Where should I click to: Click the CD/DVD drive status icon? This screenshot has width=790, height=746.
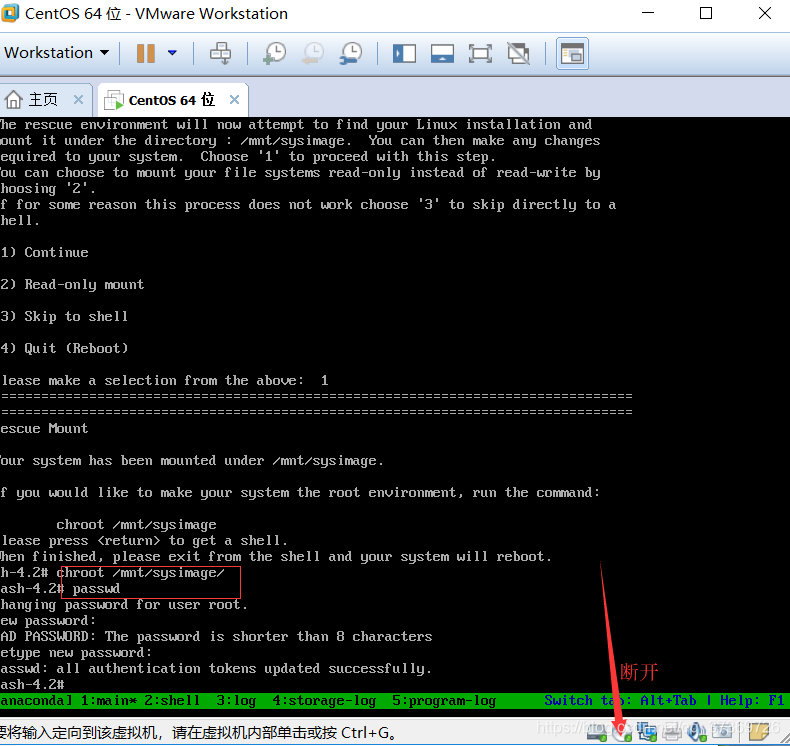[622, 732]
